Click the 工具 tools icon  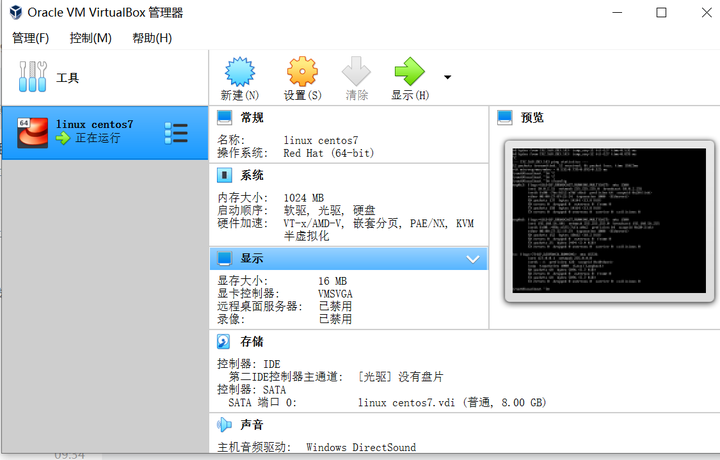(32, 77)
